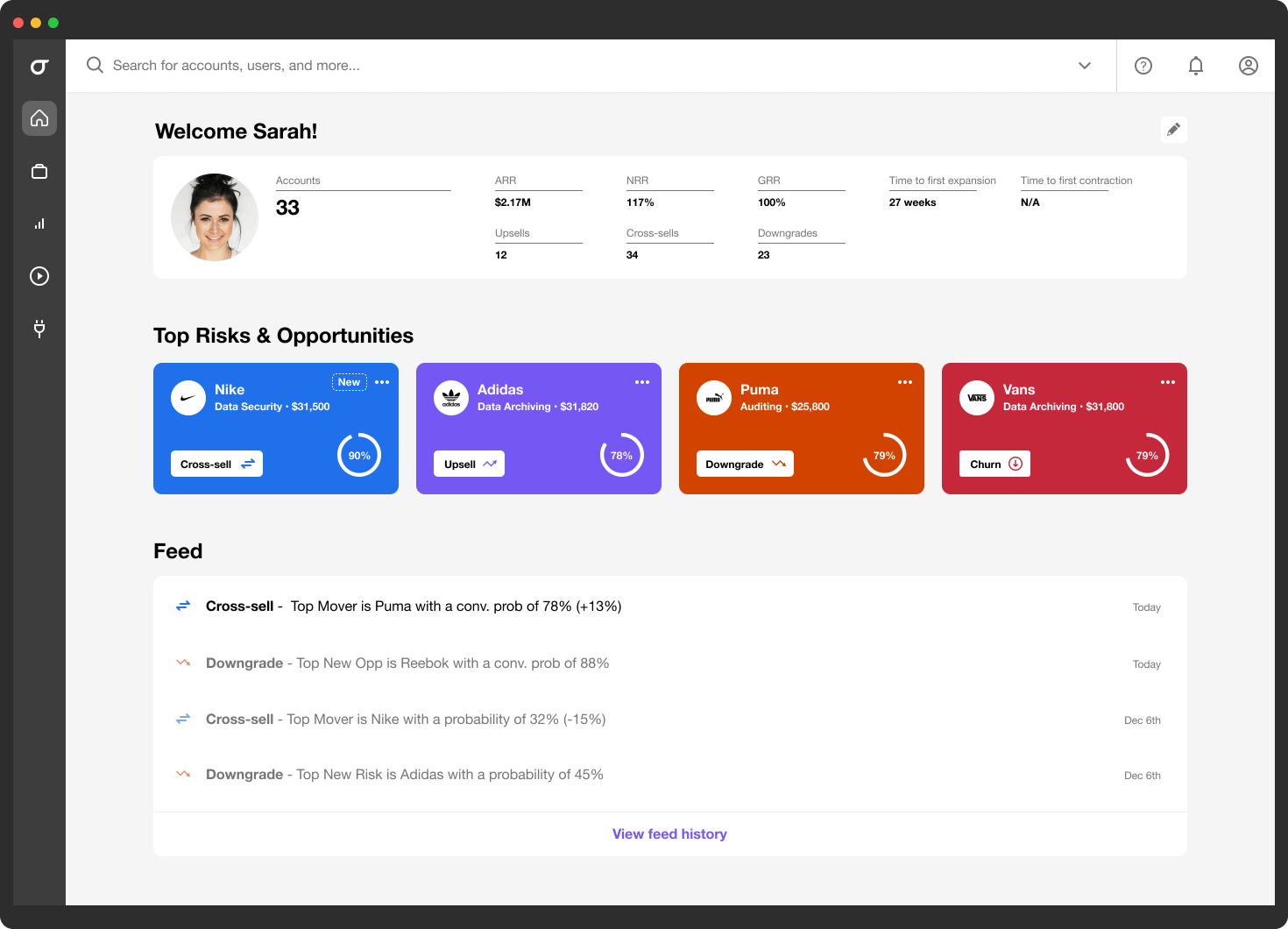Open the play circle sidebar icon
Screen dimensions: 1288x929
[x=39, y=276]
